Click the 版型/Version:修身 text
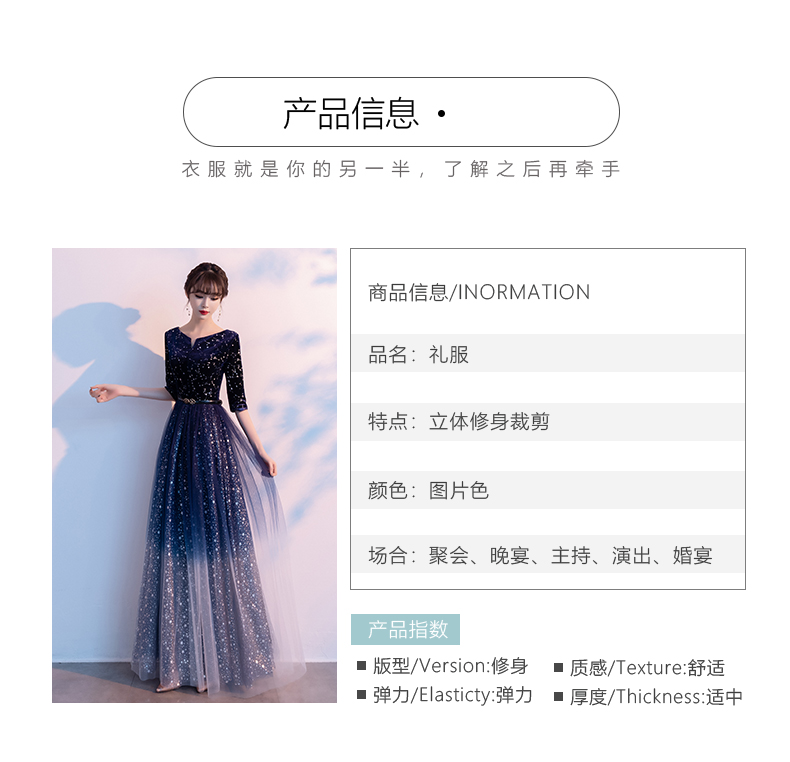This screenshot has height=762, width=790. [450, 666]
